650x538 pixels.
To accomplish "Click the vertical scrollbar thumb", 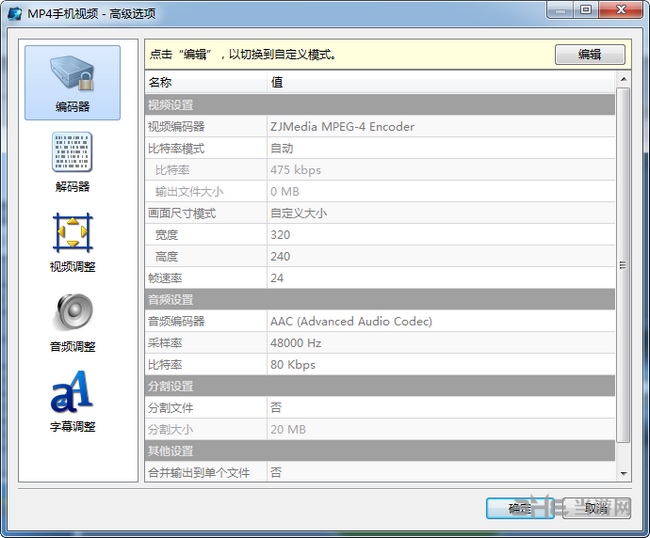I will (x=623, y=265).
